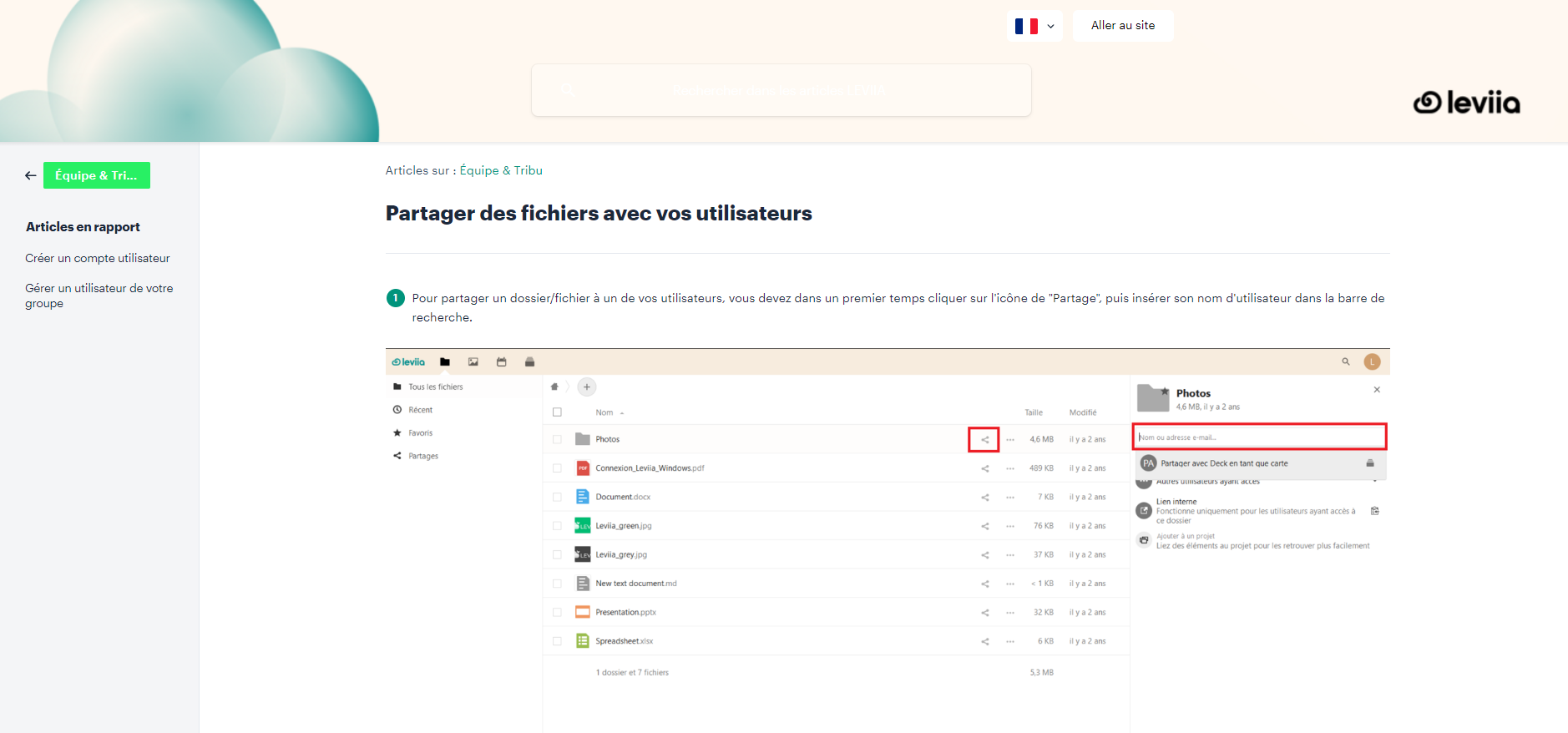
Task: Open the file Spreadsheet.xlsx
Action: click(x=625, y=641)
